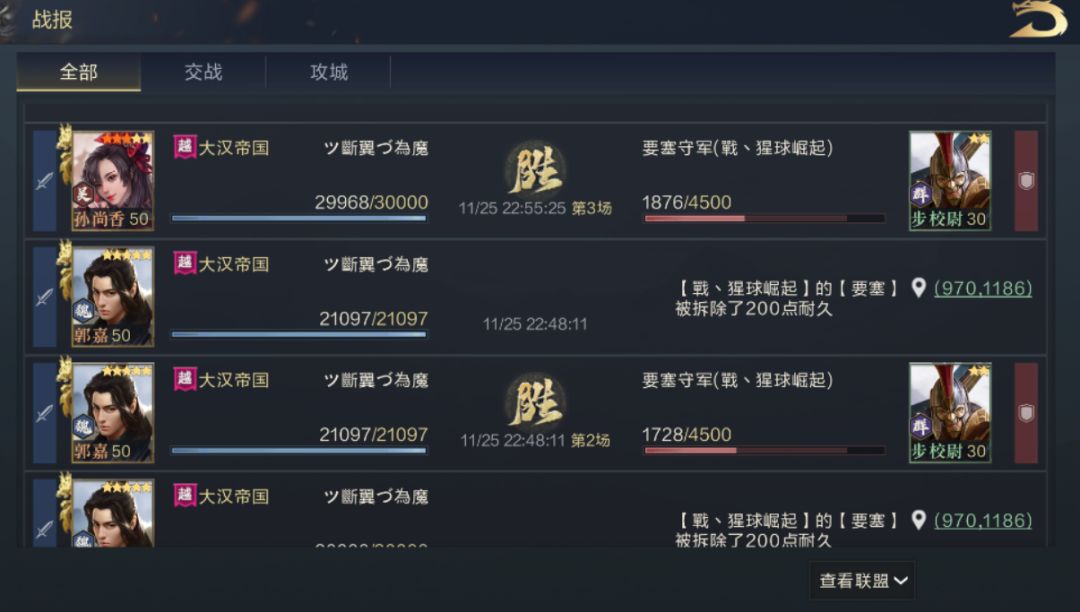This screenshot has width=1080, height=612.
Task: Switch to the 交战 tab
Action: pyautogui.click(x=203, y=72)
